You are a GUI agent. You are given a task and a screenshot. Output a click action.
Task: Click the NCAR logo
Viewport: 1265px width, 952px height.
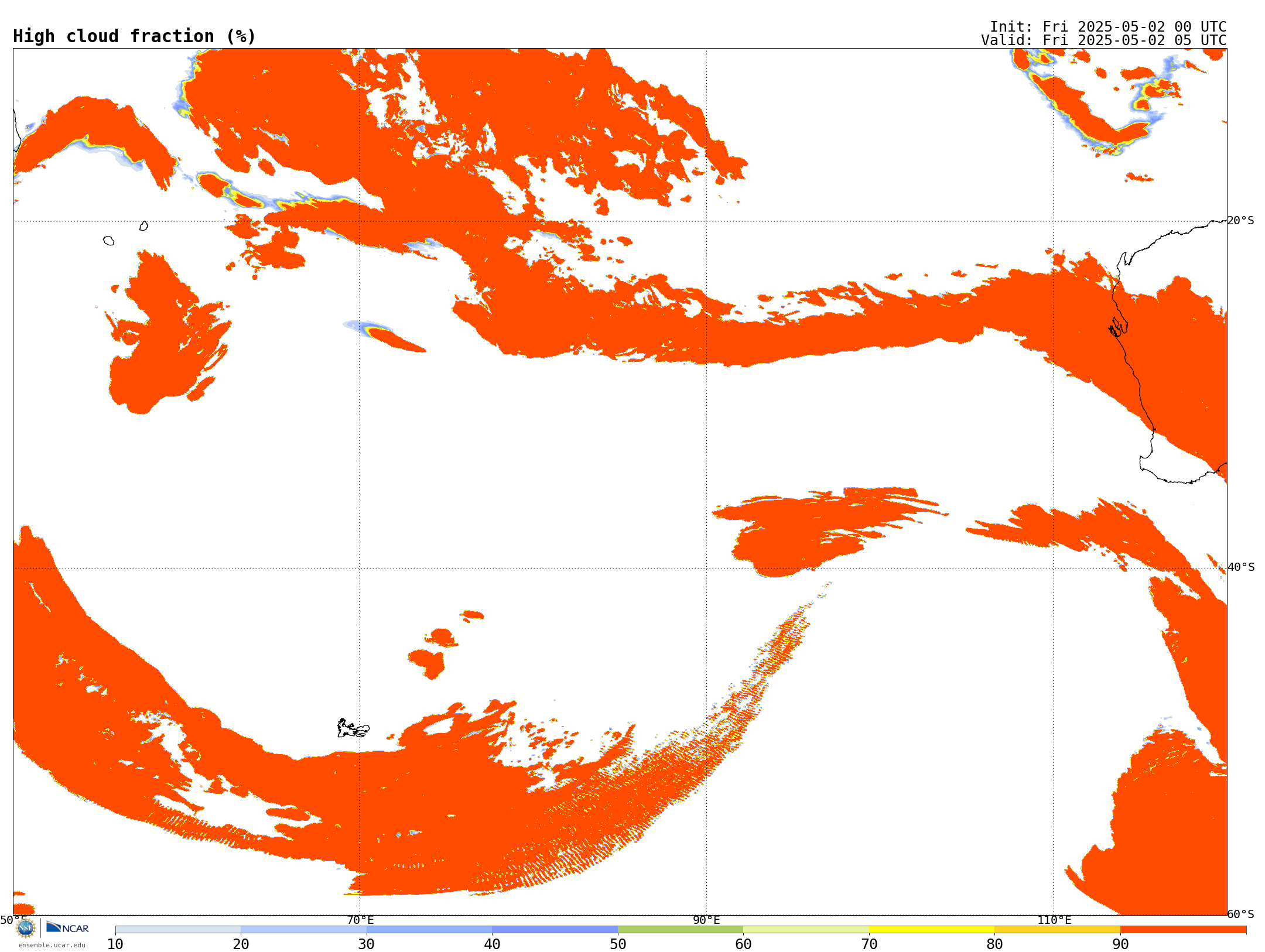coord(67,927)
